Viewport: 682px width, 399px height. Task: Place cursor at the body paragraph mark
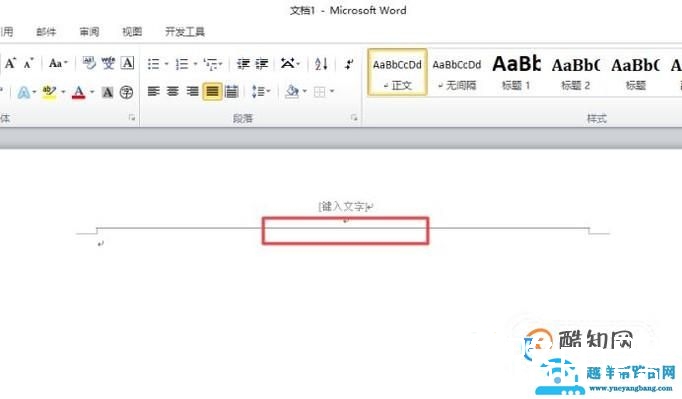(100, 244)
